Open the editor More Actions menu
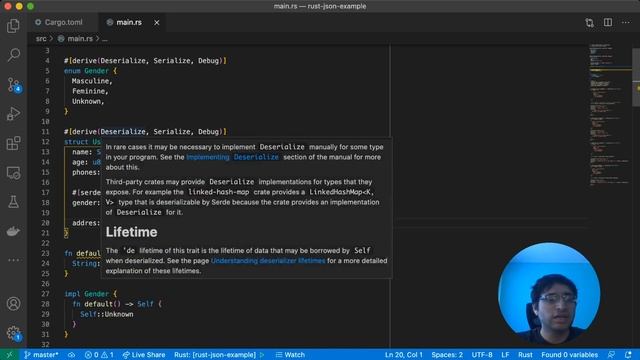 [x=626, y=22]
